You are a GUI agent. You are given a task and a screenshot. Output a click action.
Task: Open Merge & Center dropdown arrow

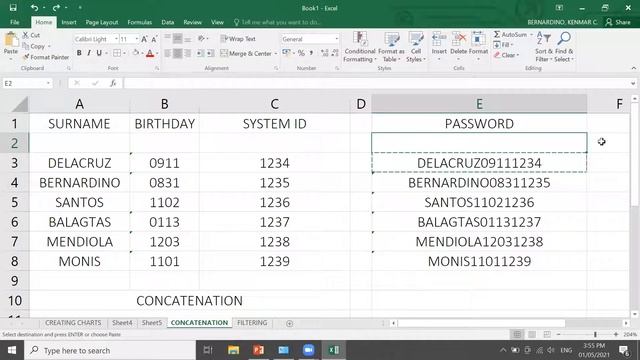coord(276,54)
